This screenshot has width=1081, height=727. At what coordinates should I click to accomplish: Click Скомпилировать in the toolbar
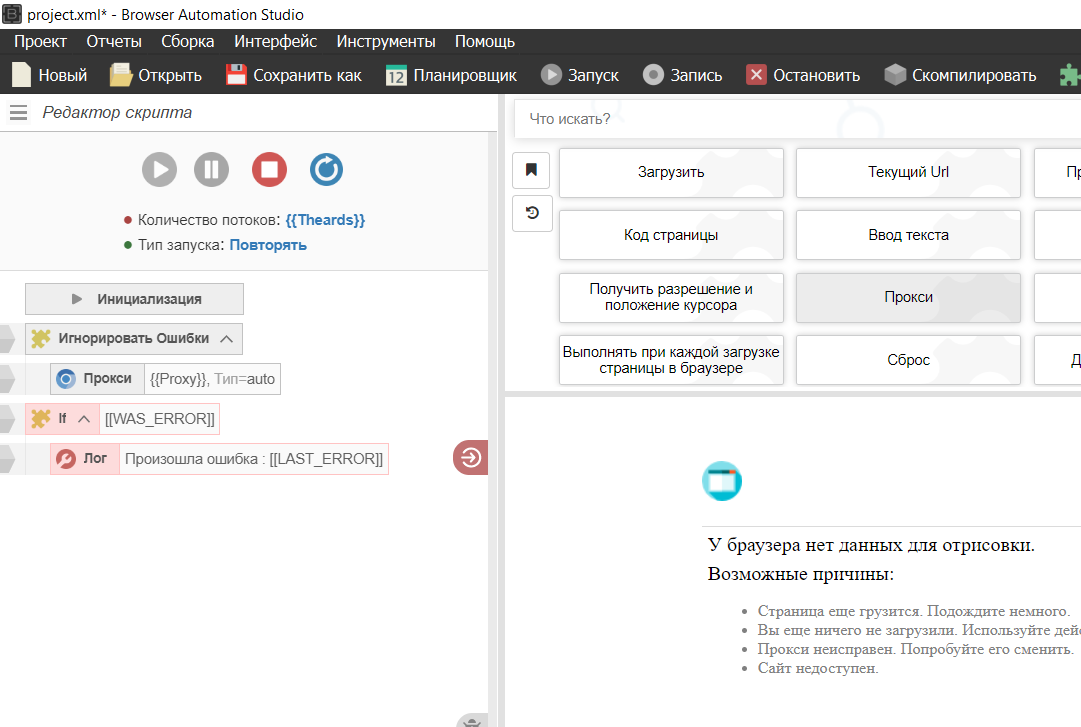(x=960, y=75)
